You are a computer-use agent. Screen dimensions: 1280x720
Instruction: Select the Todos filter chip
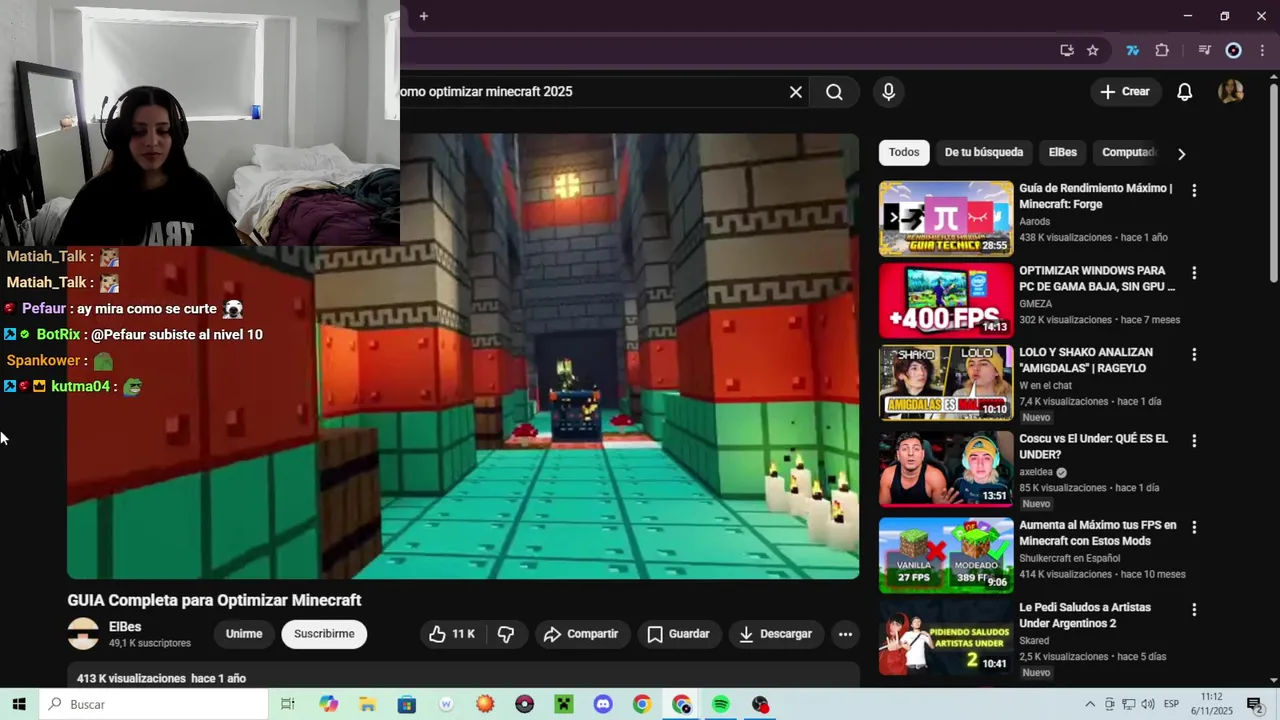click(x=904, y=152)
